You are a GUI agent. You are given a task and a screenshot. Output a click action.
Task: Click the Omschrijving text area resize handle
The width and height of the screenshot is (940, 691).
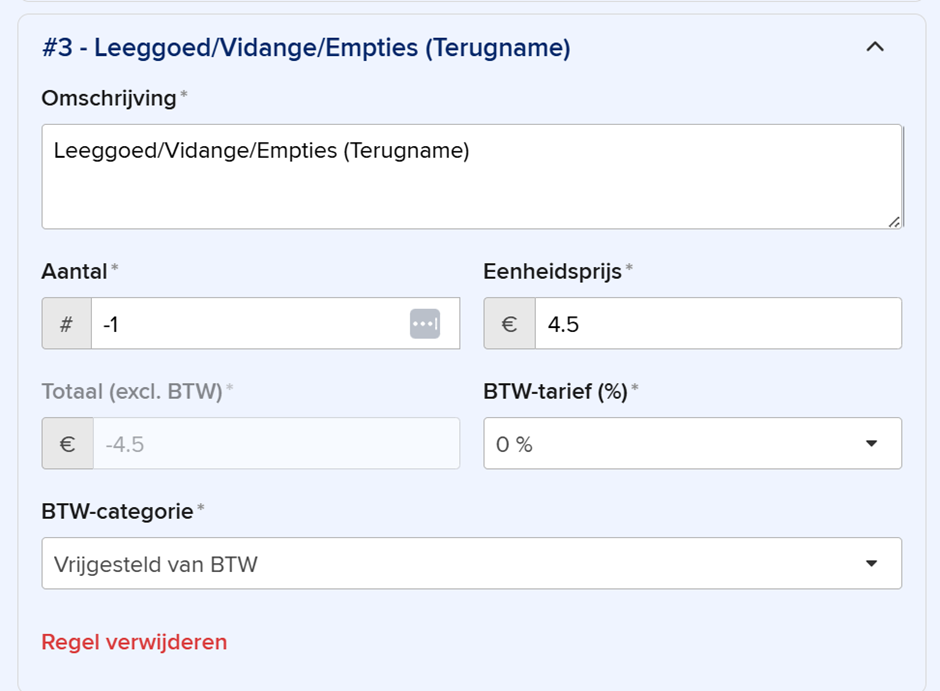[893, 221]
